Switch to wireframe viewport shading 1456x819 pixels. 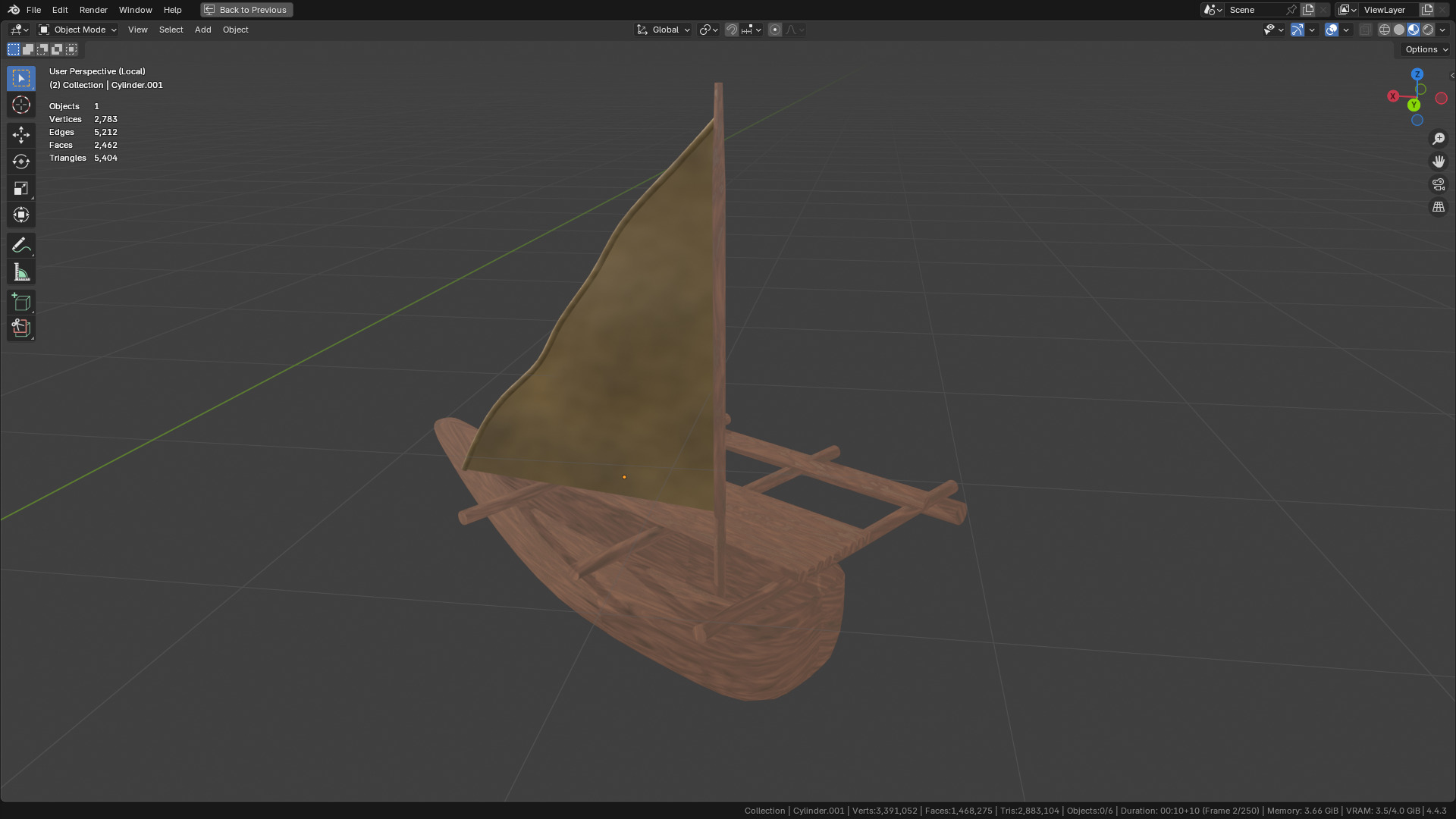tap(1385, 30)
